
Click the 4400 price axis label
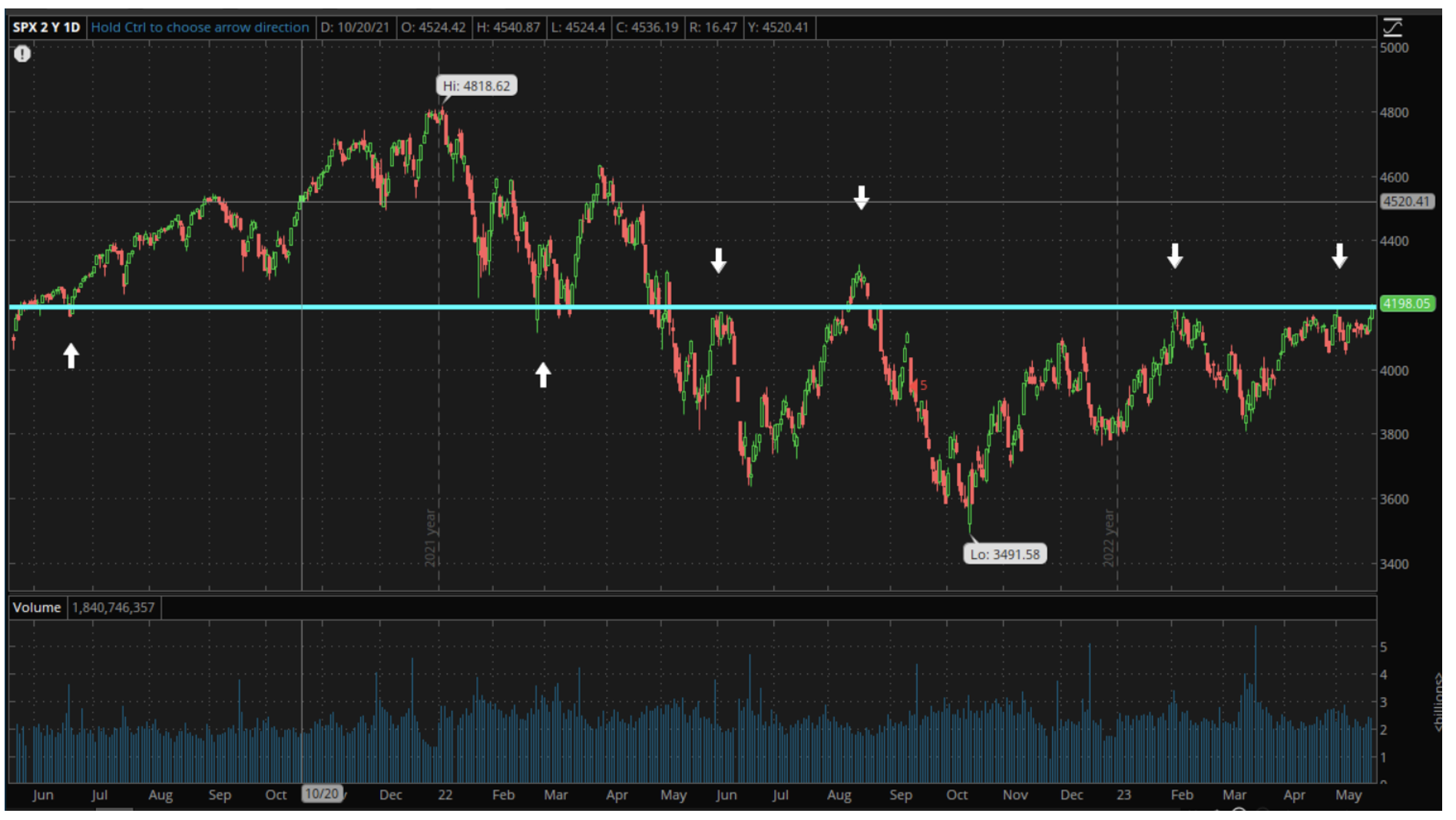coord(1394,241)
